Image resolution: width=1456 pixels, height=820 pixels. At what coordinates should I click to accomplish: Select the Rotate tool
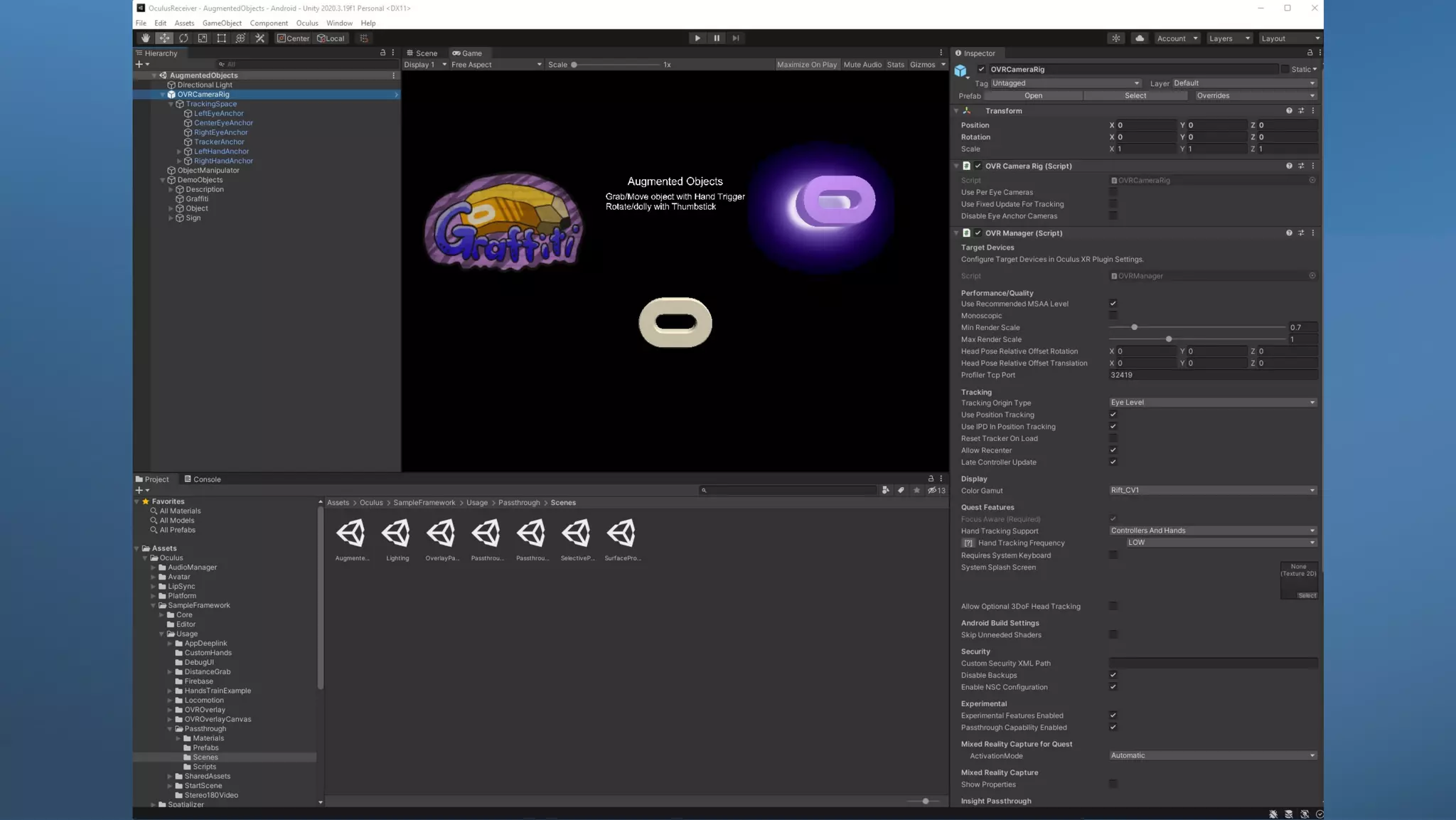[183, 38]
